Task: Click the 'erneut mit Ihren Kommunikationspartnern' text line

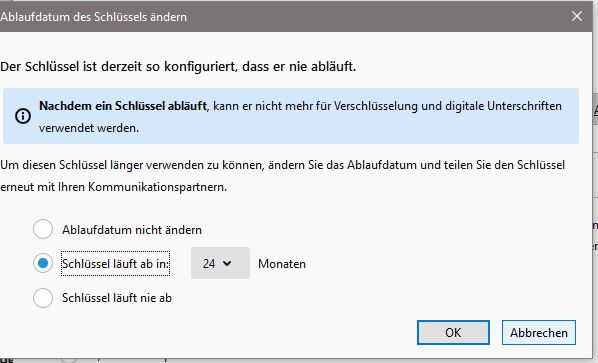Action: click(113, 187)
